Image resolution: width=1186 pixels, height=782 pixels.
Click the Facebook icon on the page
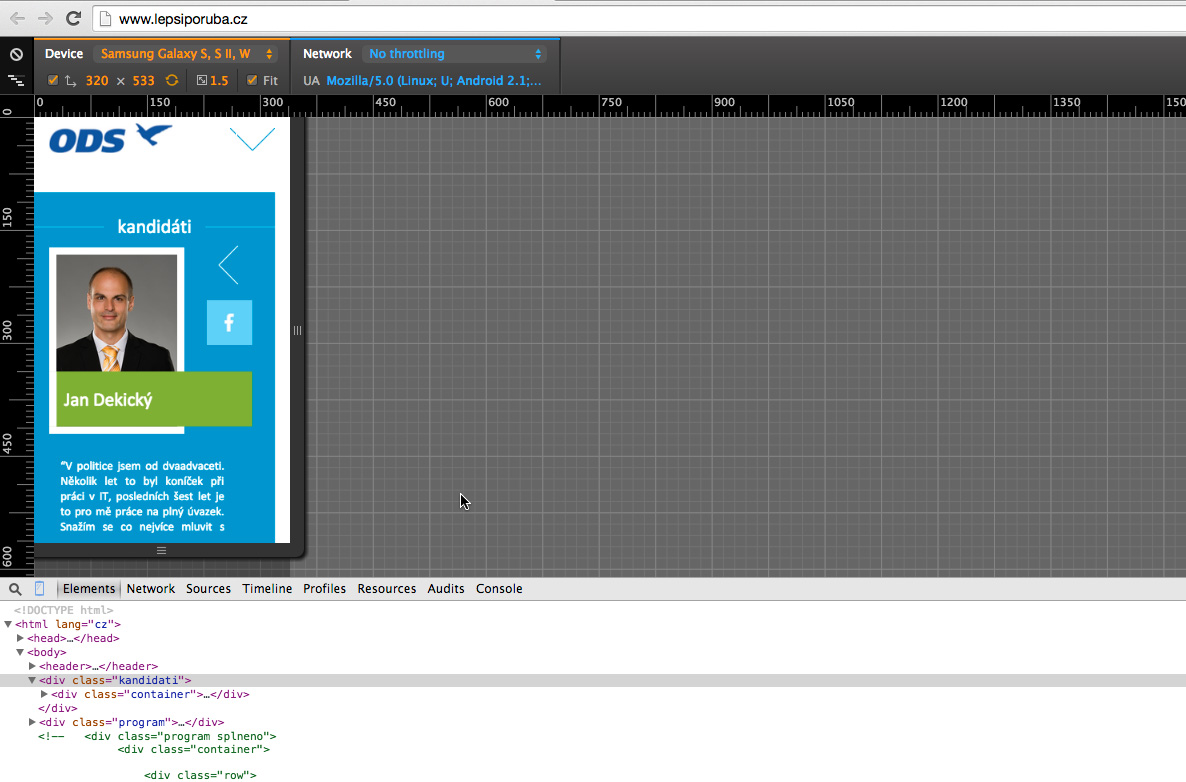[229, 322]
